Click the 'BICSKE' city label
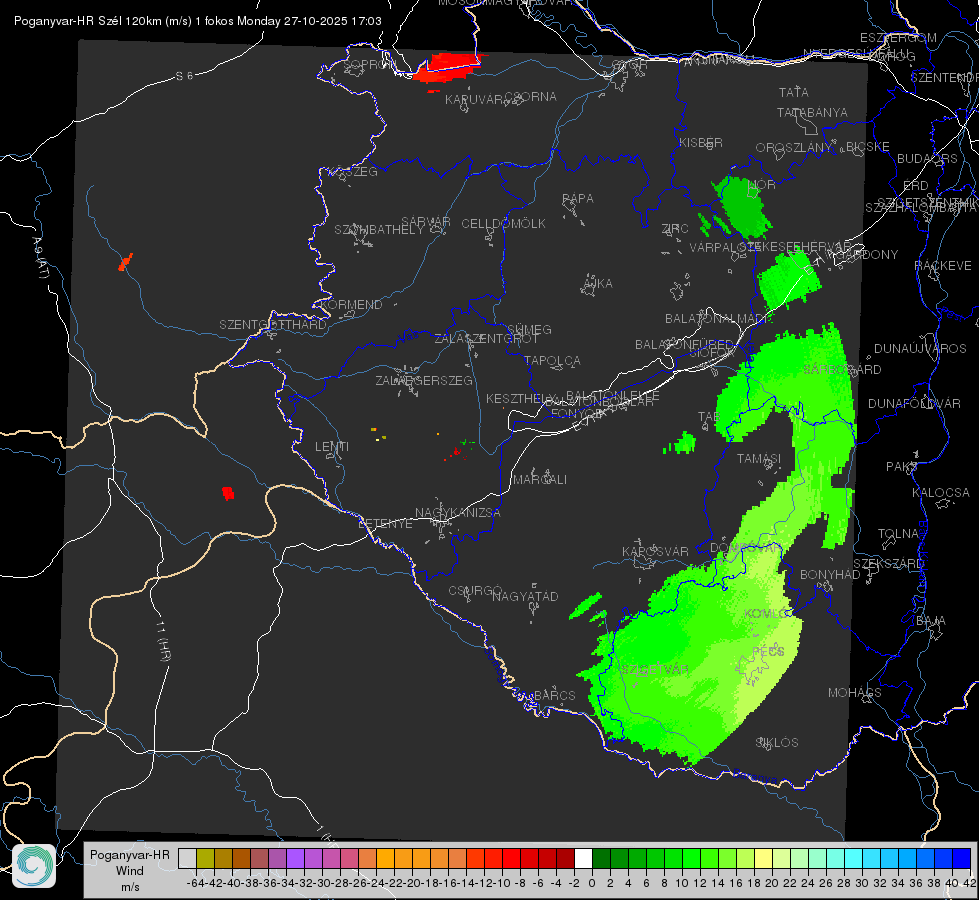Screen dimensions: 979x900 point(868,147)
